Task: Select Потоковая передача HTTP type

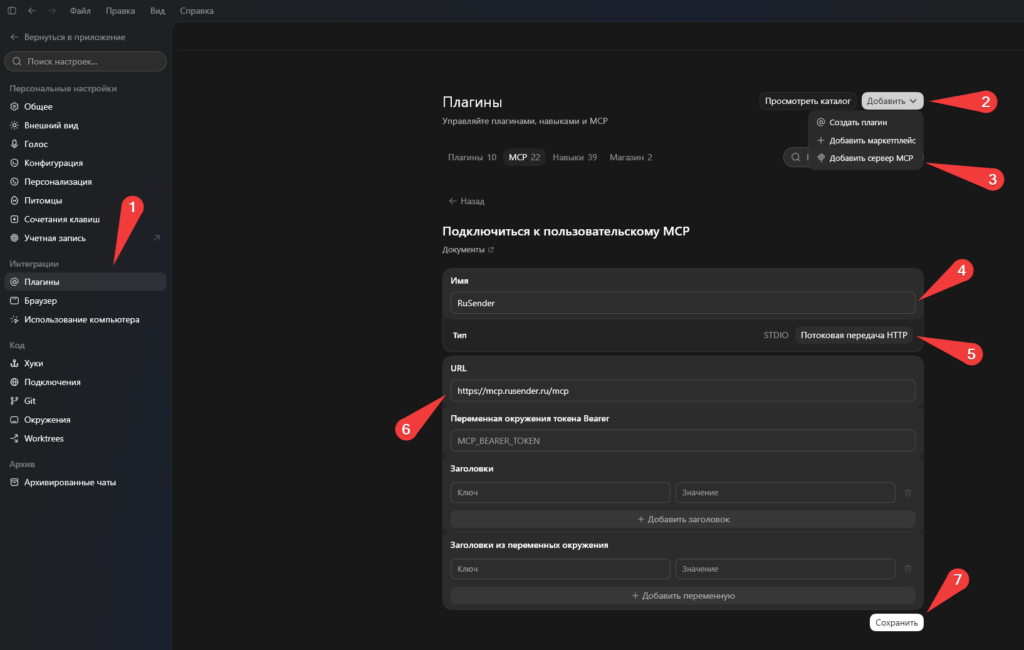Action: click(x=854, y=335)
